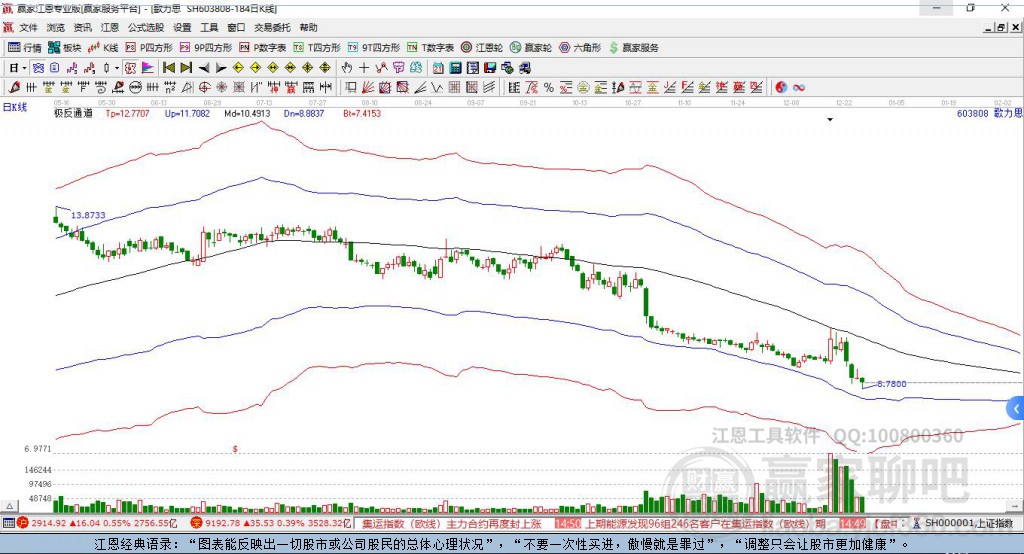The height and width of the screenshot is (554, 1024).
Task: Click the first yellow diamond arrow icon
Action: pos(238,68)
